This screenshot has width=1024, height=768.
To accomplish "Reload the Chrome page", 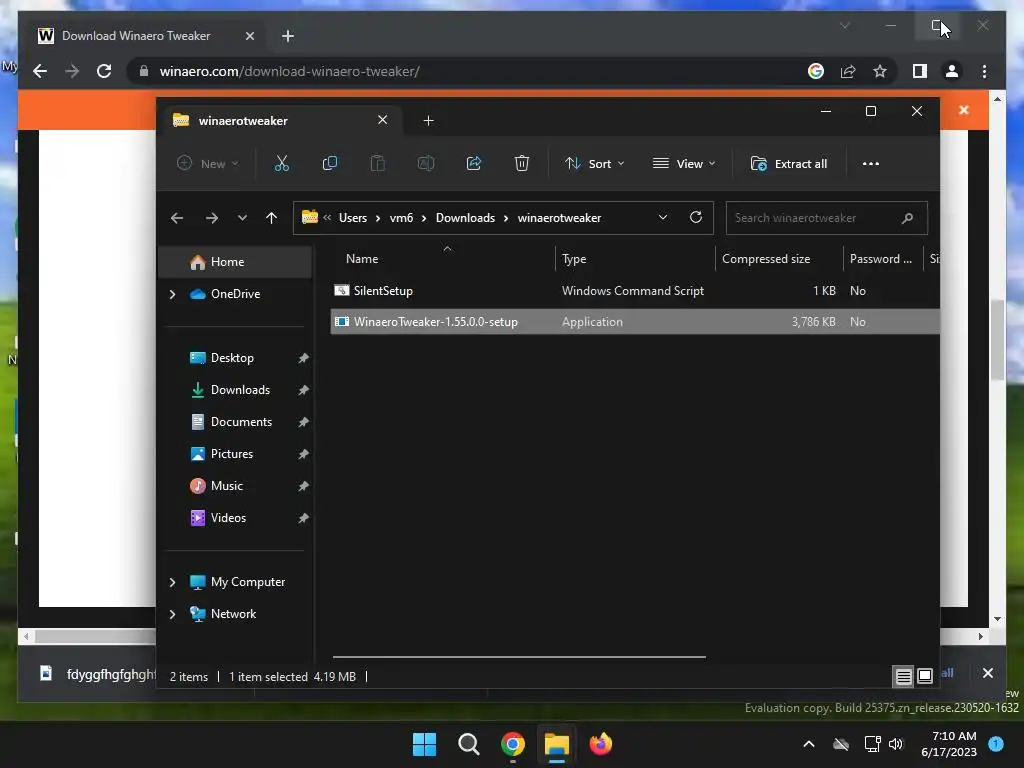I will click(104, 71).
